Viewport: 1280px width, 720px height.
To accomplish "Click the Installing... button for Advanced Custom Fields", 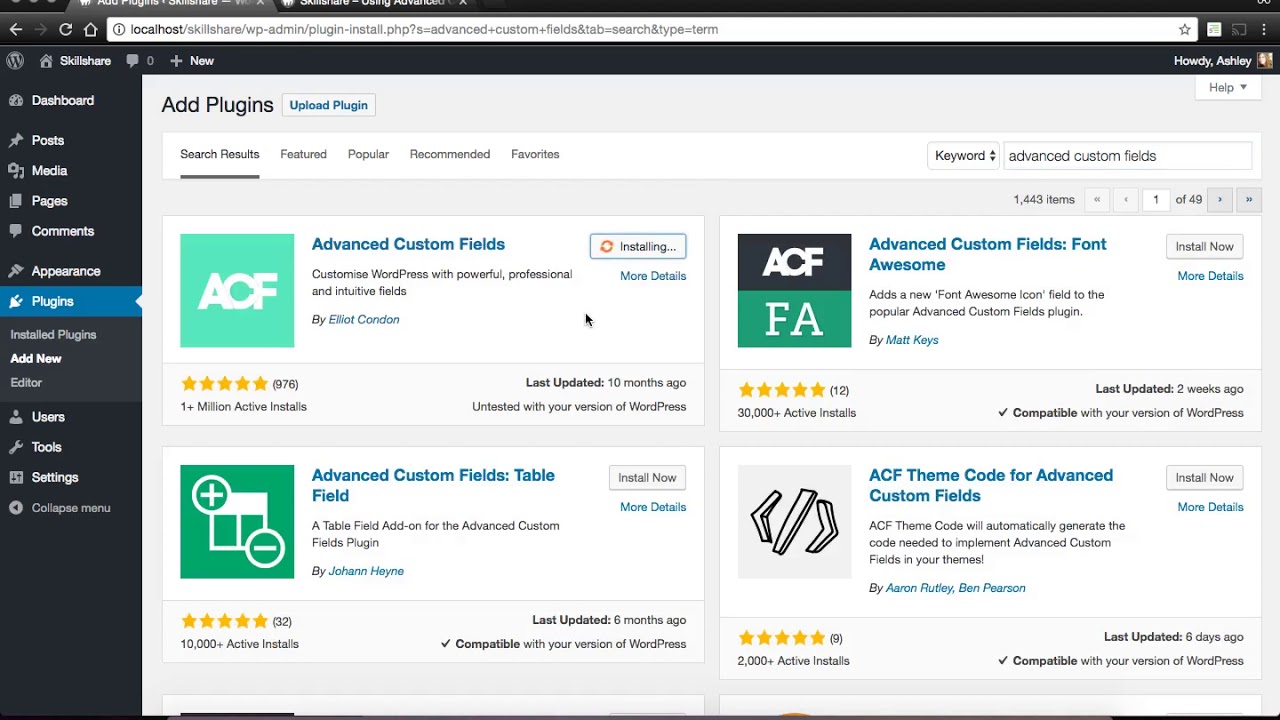I will 638,247.
